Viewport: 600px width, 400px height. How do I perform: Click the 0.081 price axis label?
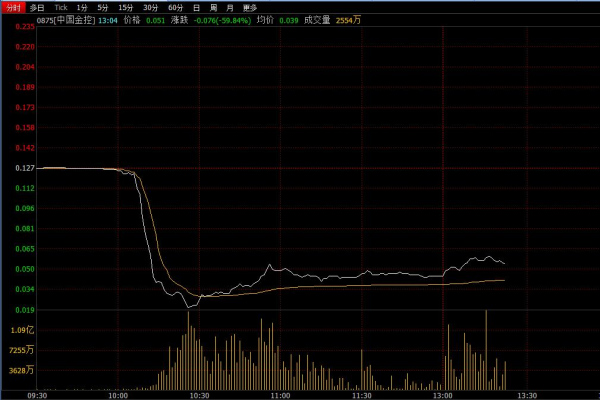pos(25,229)
